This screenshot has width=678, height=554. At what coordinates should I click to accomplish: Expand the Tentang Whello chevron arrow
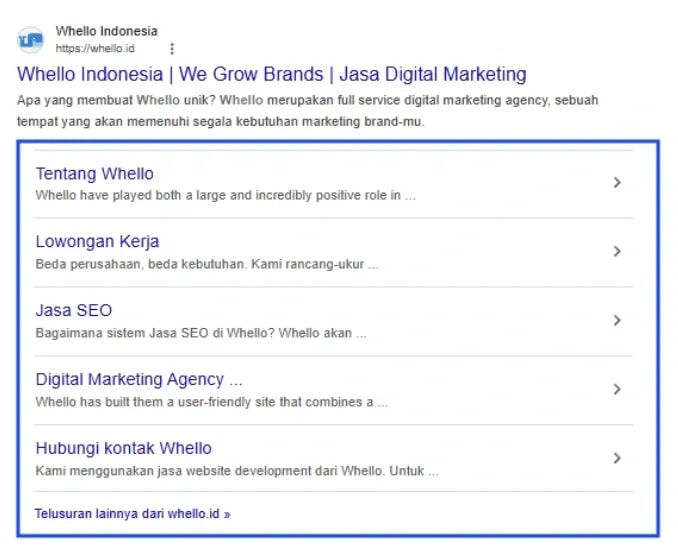[617, 183]
